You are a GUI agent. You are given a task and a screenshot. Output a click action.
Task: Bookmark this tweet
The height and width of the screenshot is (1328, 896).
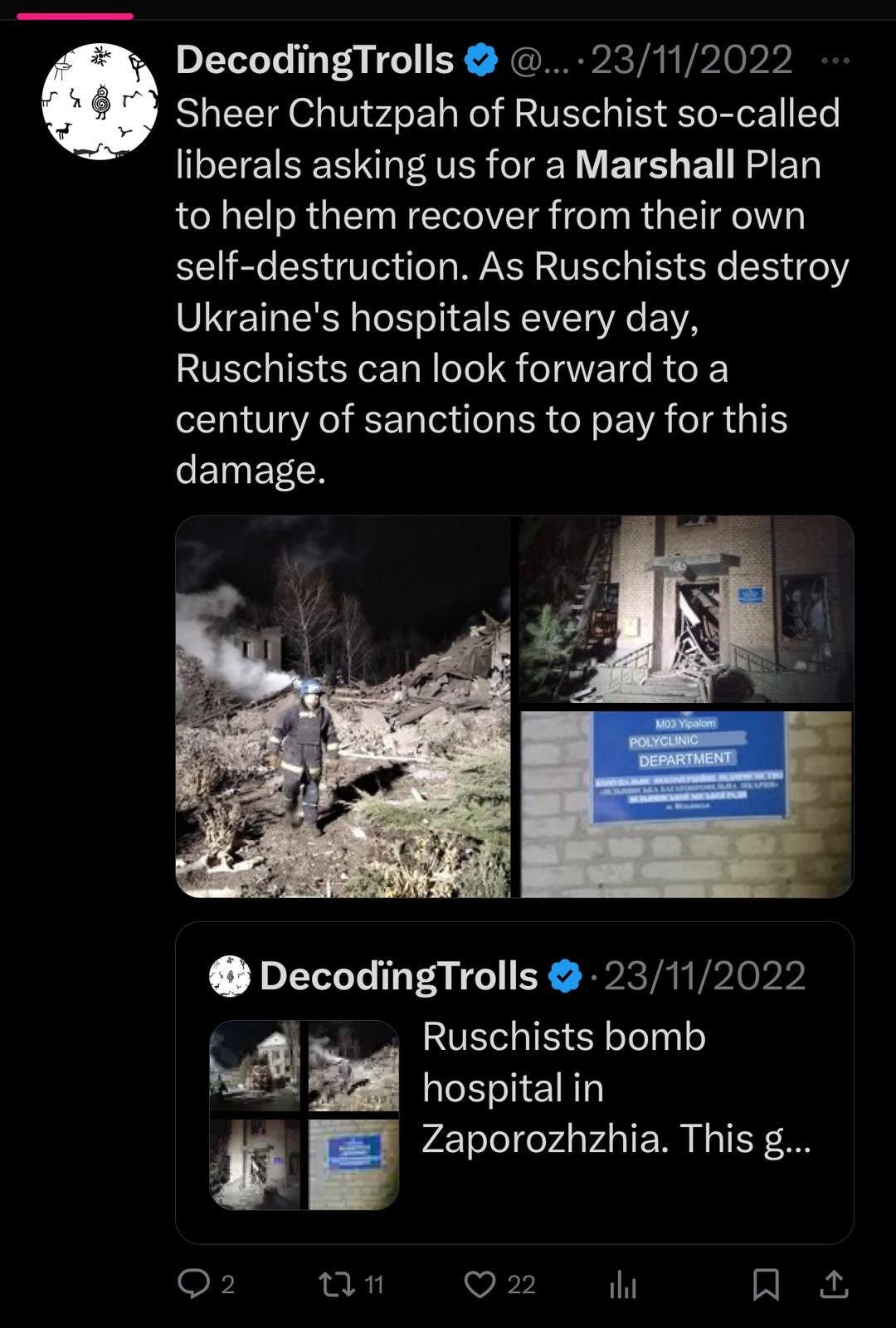pos(766,1284)
